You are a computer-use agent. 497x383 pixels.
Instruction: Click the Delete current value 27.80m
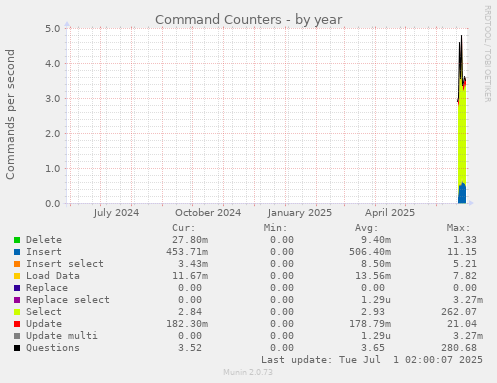[190, 240]
